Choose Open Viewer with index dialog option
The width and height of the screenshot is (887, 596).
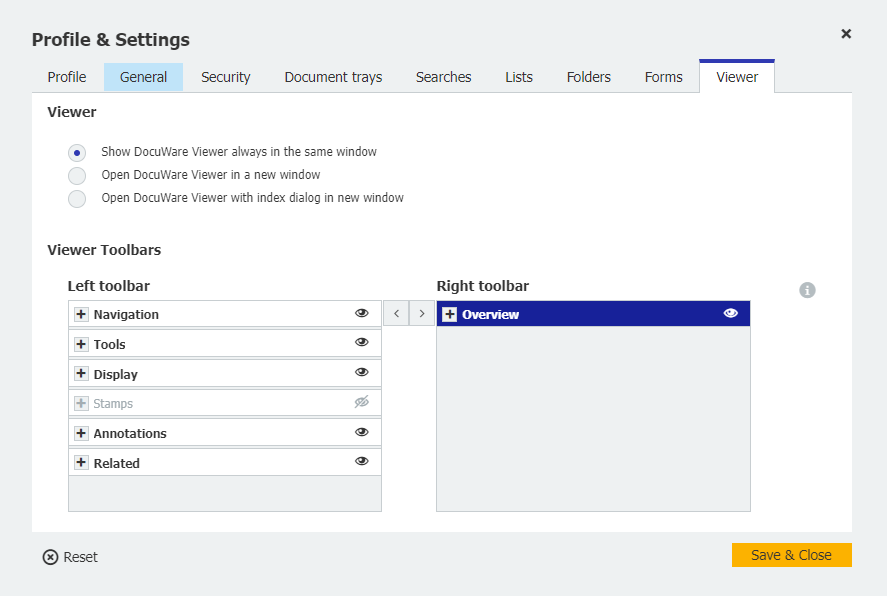[77, 199]
